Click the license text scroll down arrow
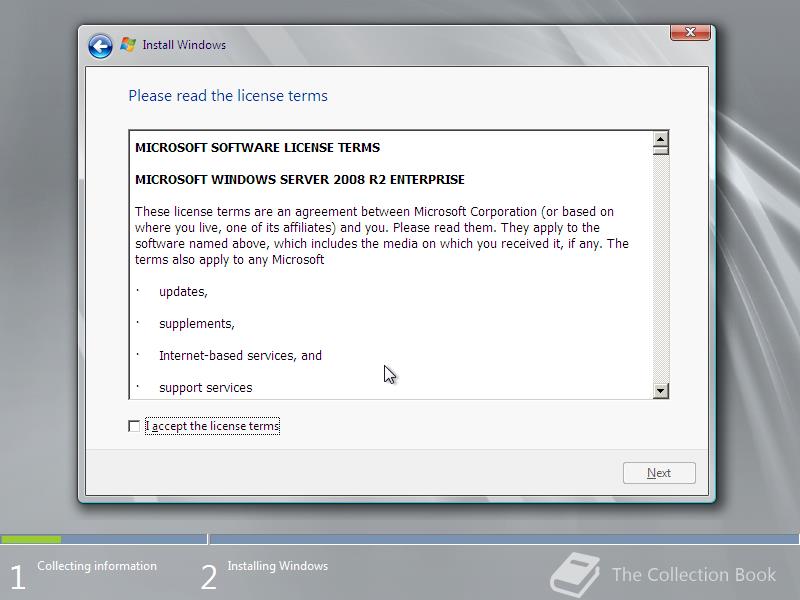800x600 pixels. pyautogui.click(x=661, y=391)
